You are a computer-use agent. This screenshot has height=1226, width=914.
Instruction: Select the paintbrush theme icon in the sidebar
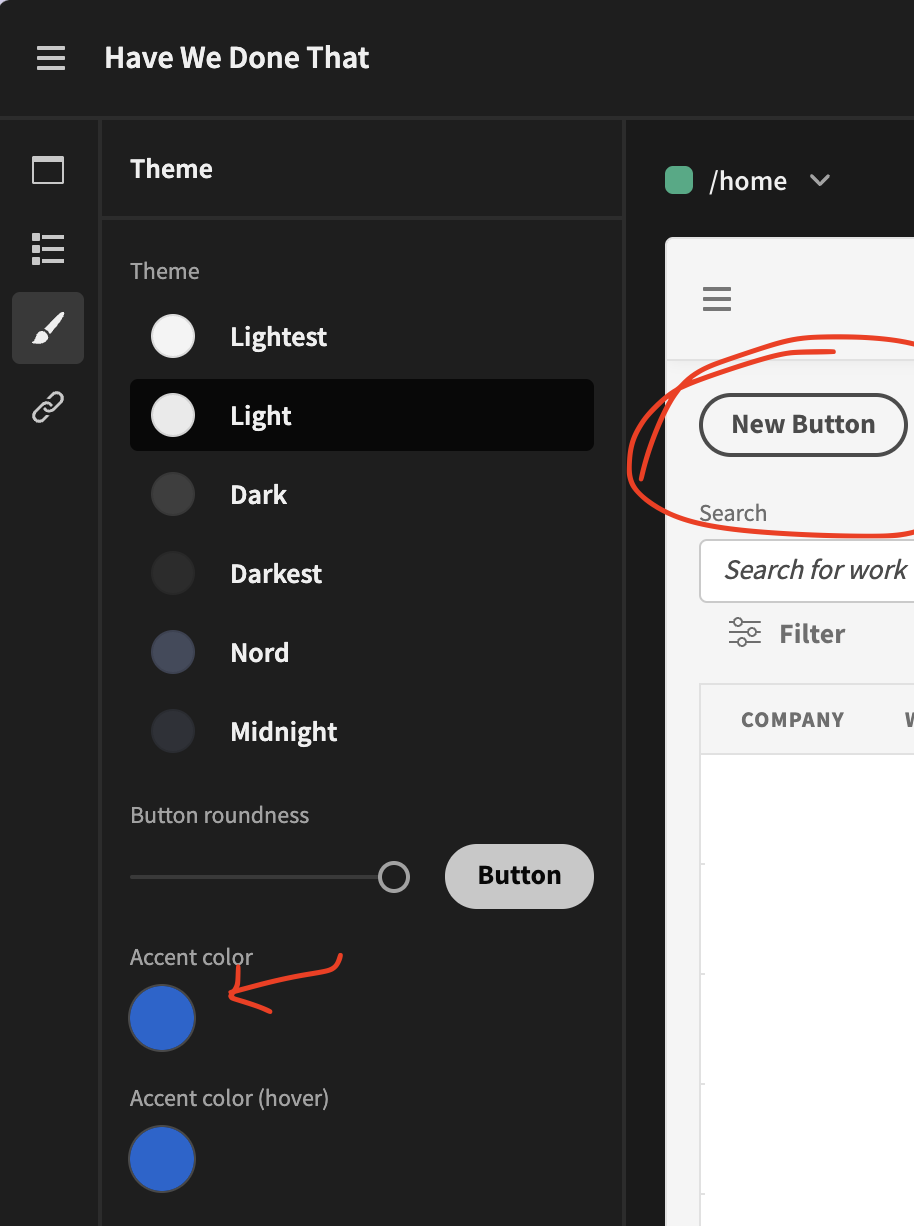pyautogui.click(x=47, y=328)
